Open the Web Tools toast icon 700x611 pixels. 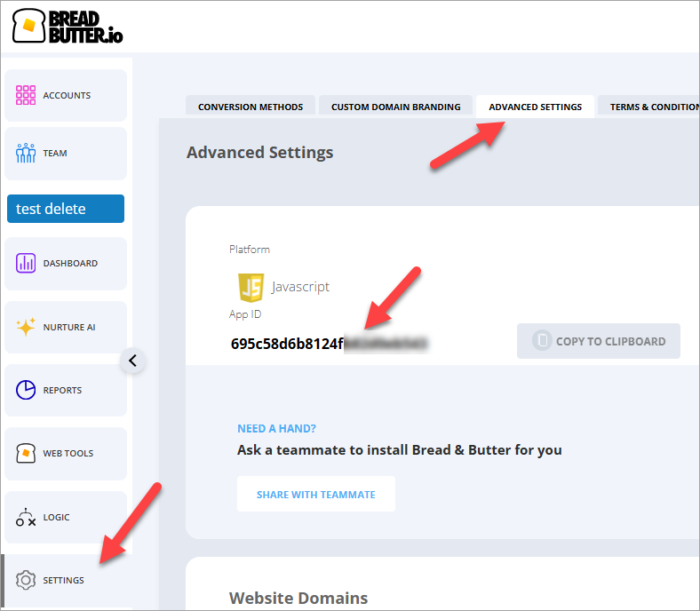(x=26, y=453)
